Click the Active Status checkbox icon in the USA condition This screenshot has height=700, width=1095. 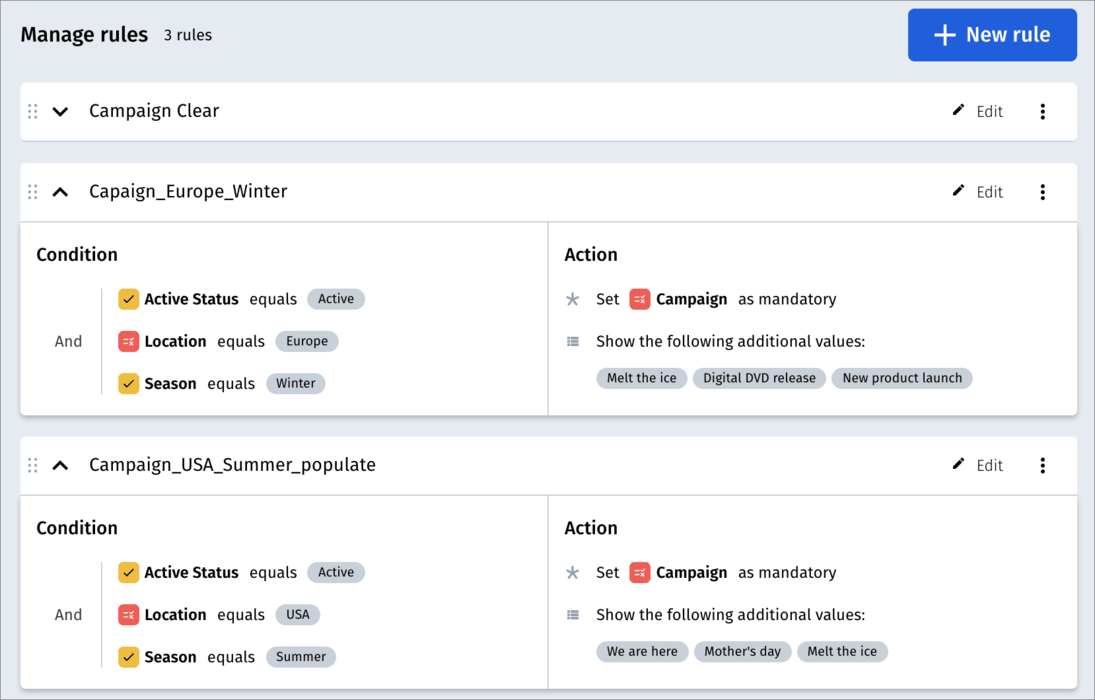(128, 571)
